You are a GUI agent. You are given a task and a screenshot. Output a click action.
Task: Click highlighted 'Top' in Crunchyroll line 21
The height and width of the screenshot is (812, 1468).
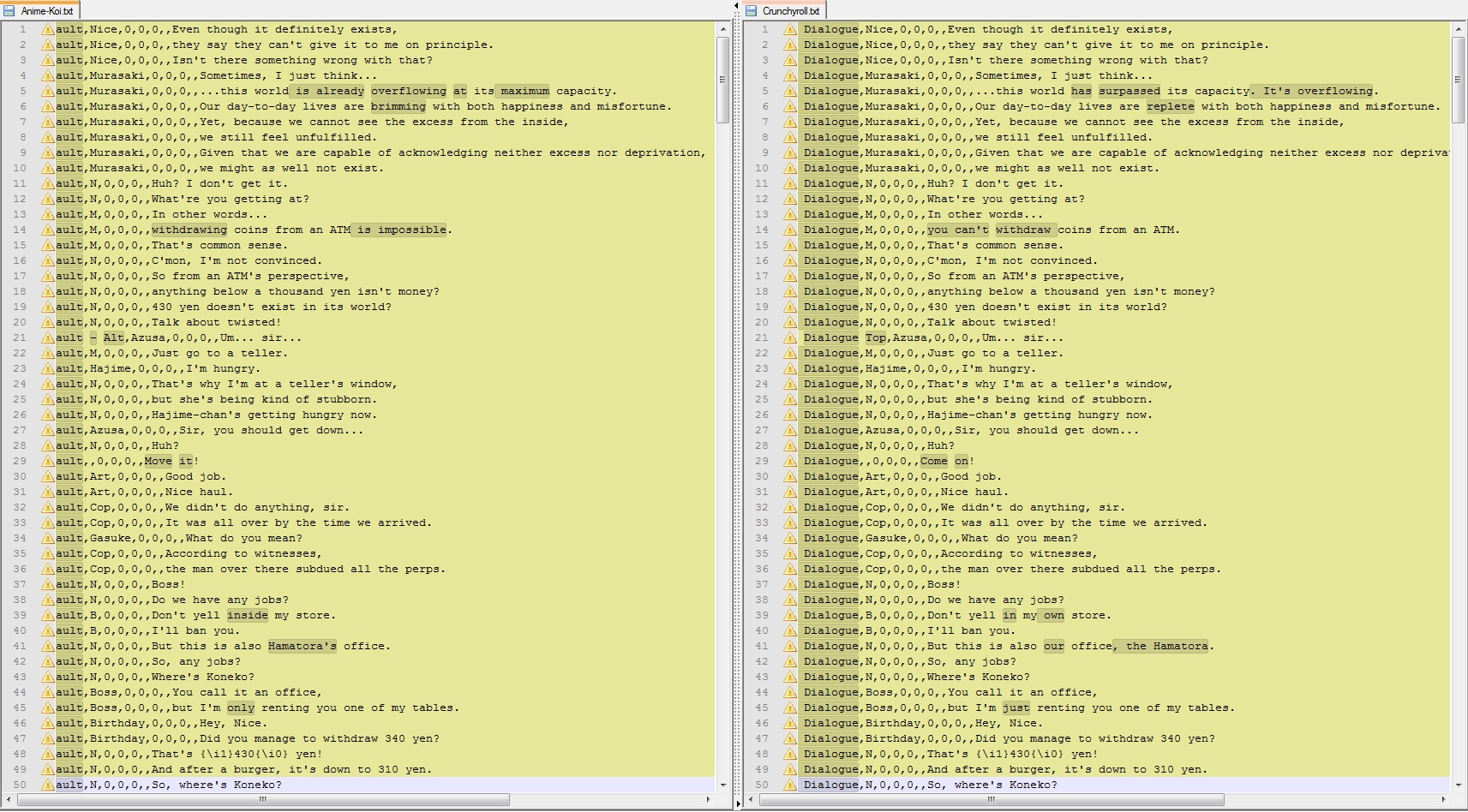click(x=876, y=337)
